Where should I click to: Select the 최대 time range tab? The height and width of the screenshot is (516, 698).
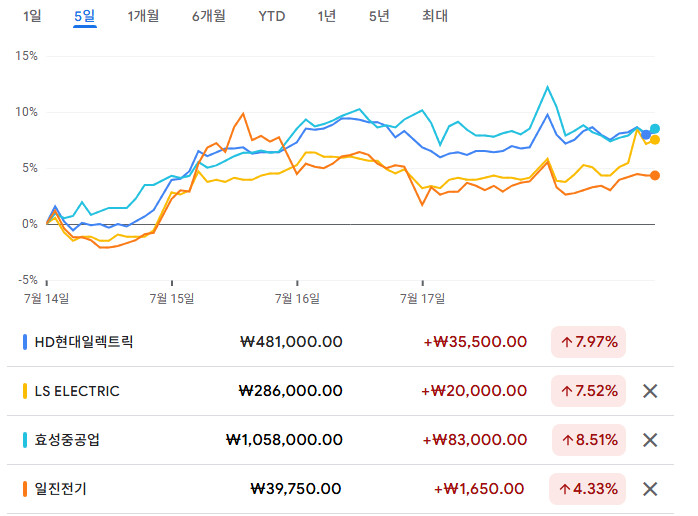(435, 16)
